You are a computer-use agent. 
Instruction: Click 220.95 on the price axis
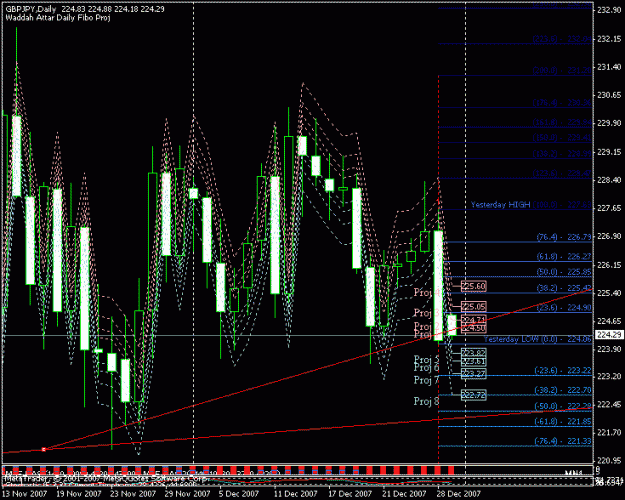click(609, 460)
